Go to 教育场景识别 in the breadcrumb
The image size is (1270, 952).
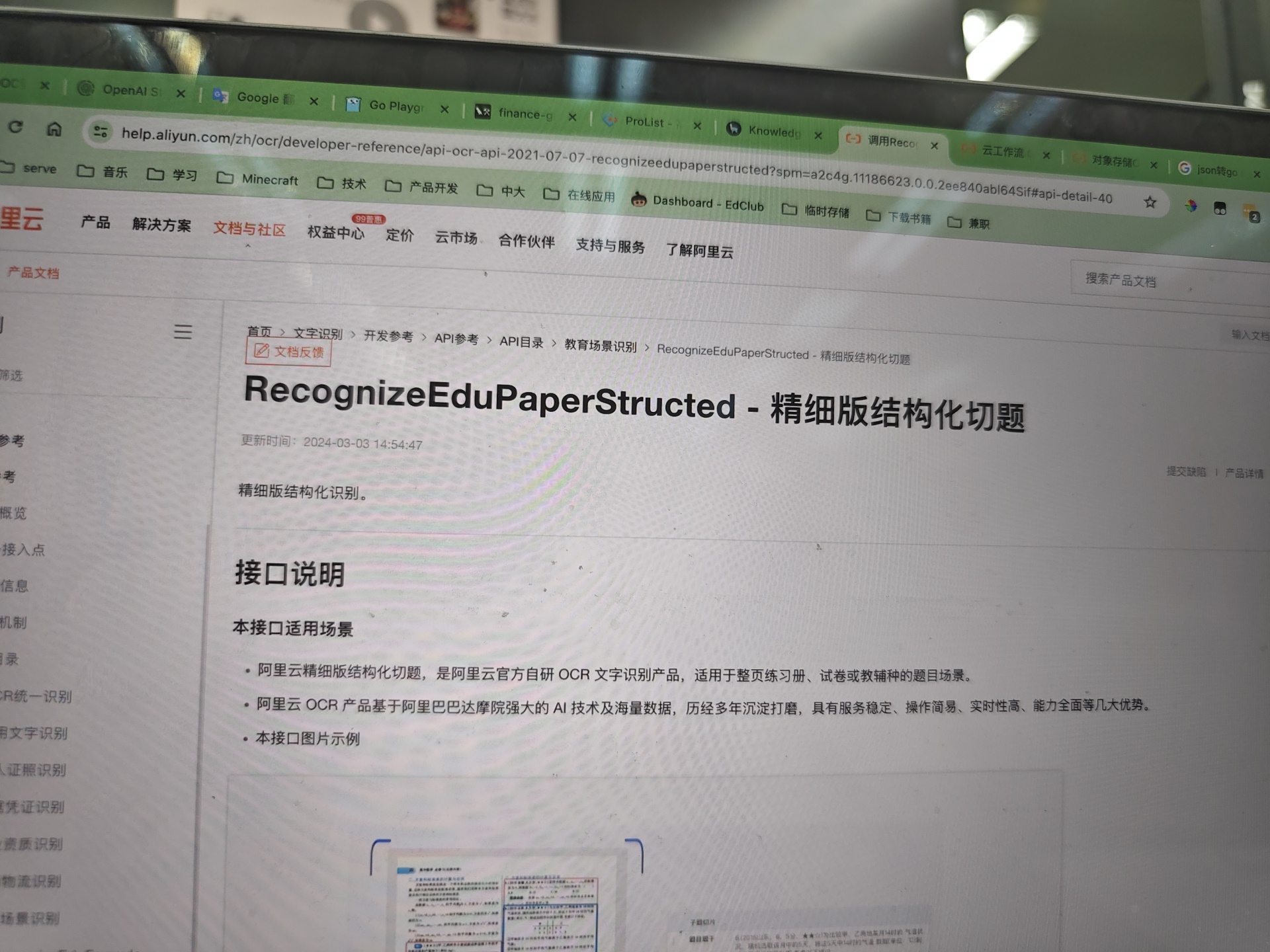click(x=601, y=346)
